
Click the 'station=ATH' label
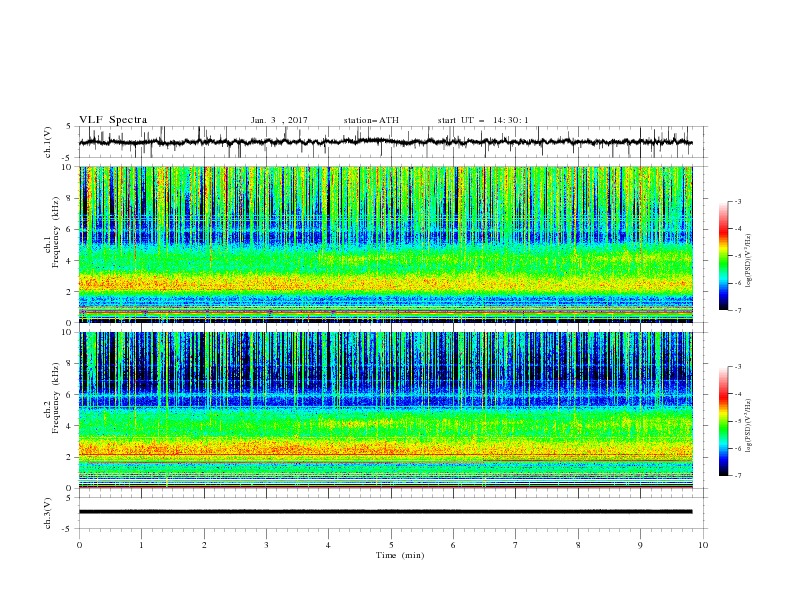click(x=371, y=121)
